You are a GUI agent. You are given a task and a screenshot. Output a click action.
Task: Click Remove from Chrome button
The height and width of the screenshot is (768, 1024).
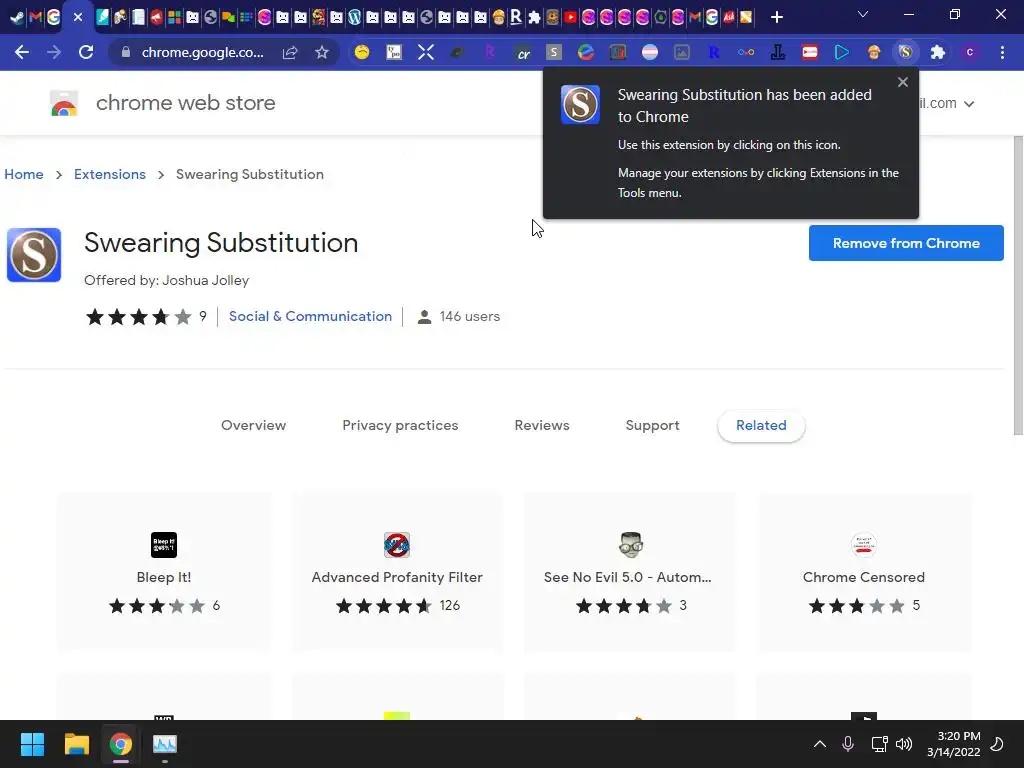point(906,243)
